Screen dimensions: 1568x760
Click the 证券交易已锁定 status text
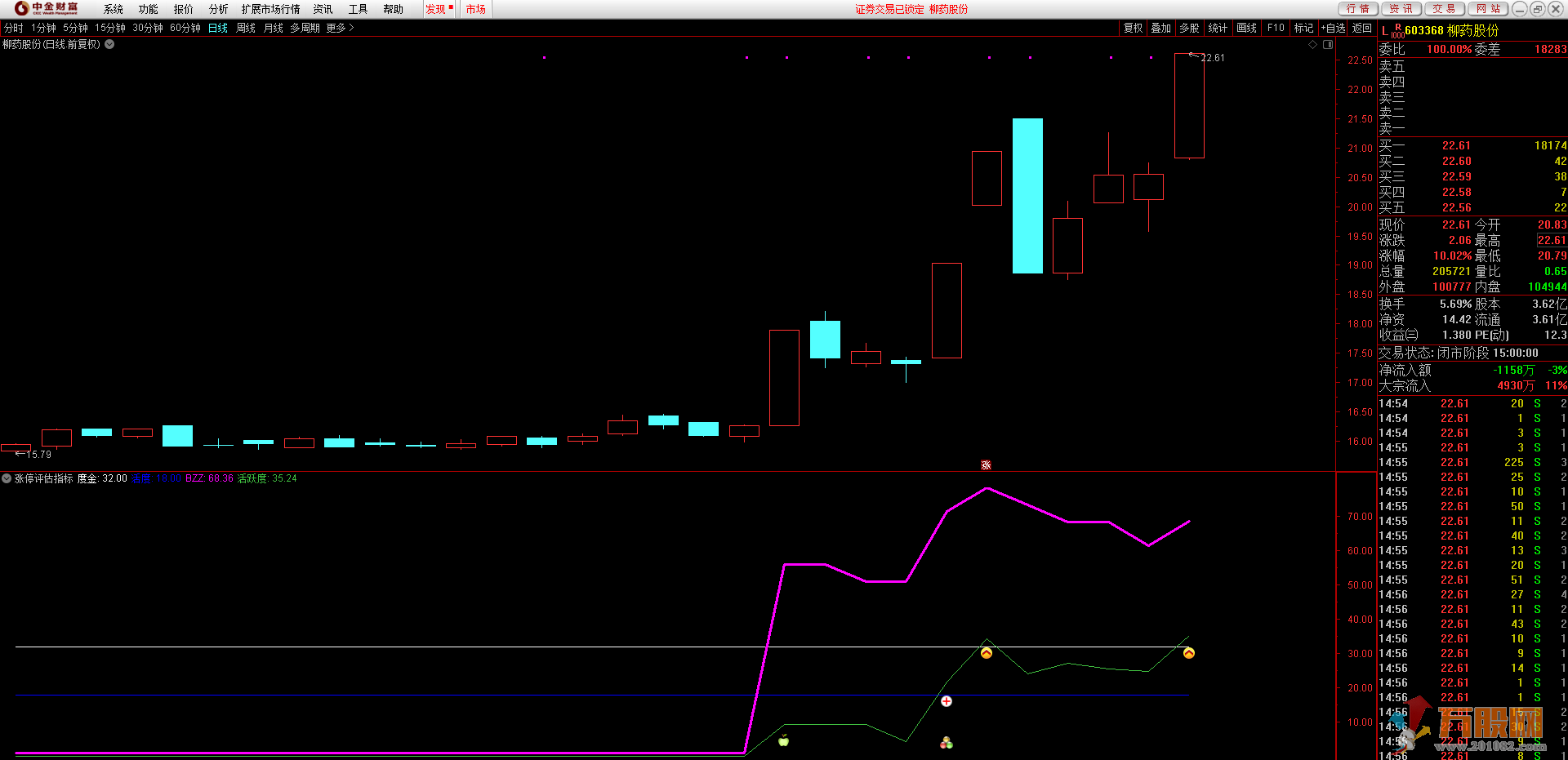[889, 9]
